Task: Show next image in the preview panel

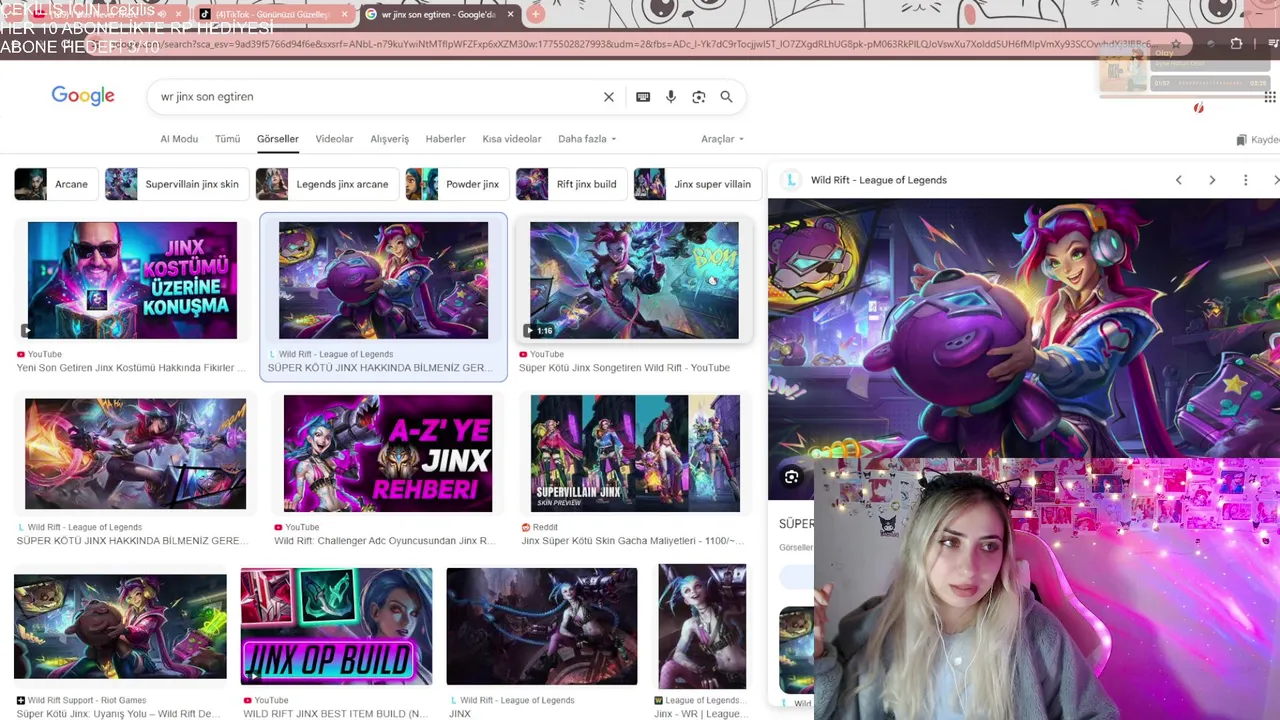Action: pyautogui.click(x=1212, y=180)
